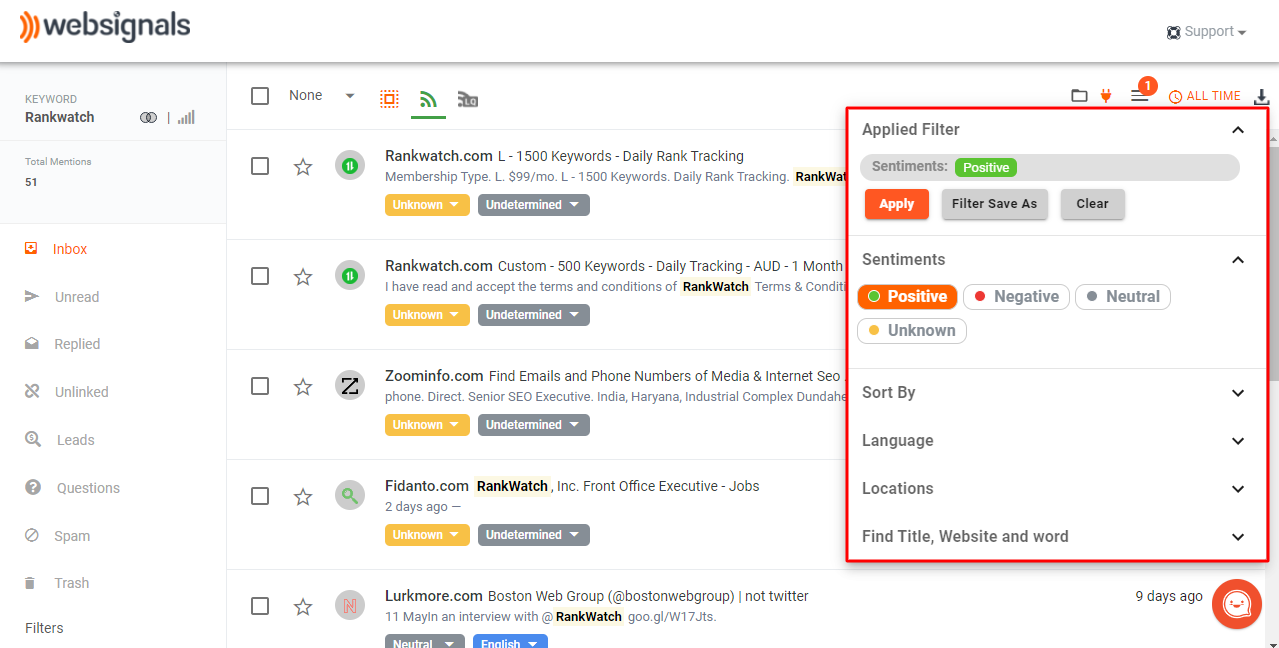This screenshot has width=1279, height=648.
Task: Star the Rankwatch.com Custom 500 Keywords mention
Action: [303, 277]
